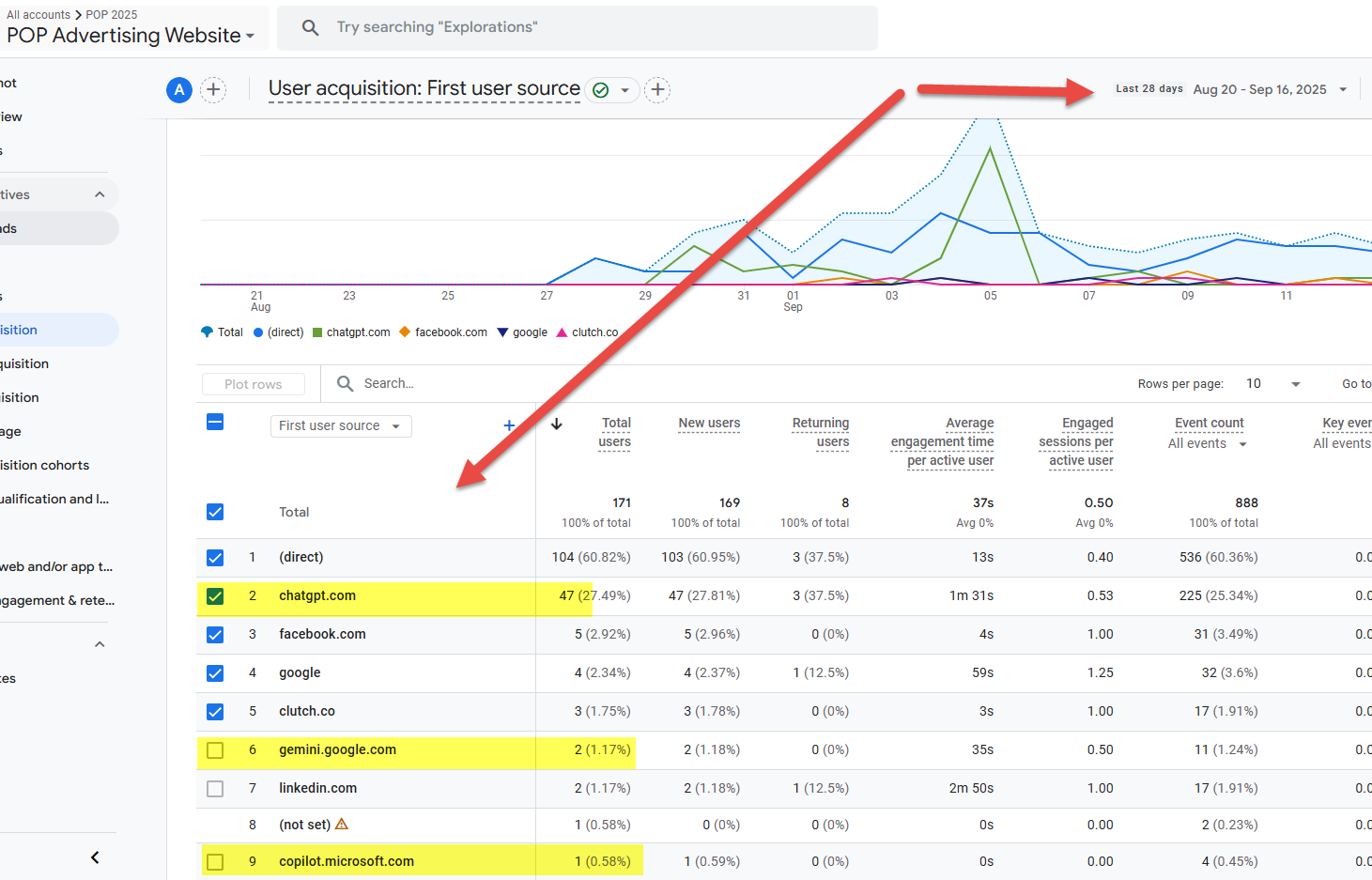Click the green report verified checkmark icon
This screenshot has height=880, width=1372.
601,90
